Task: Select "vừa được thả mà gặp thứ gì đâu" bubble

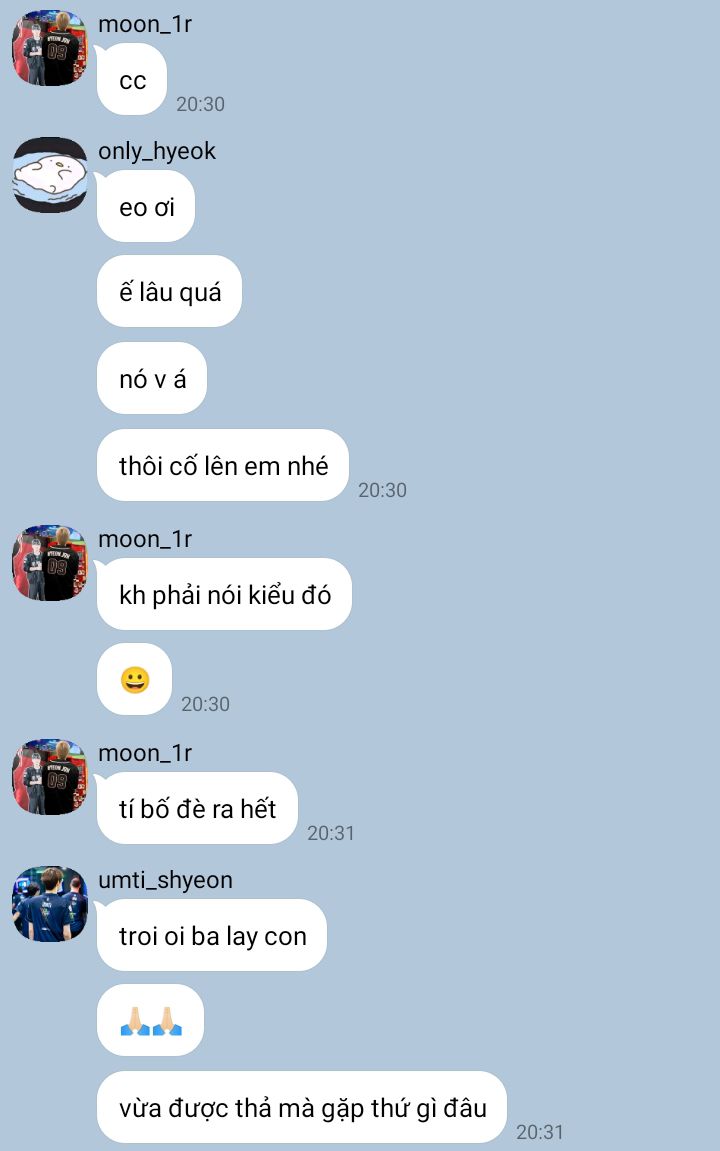Action: click(302, 1107)
